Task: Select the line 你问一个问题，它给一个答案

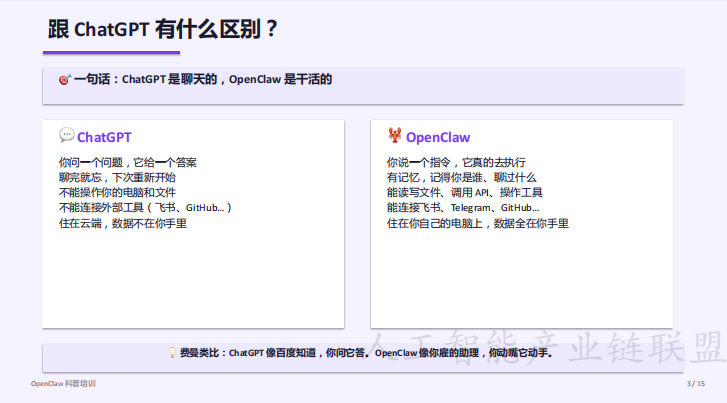Action: click(x=127, y=162)
